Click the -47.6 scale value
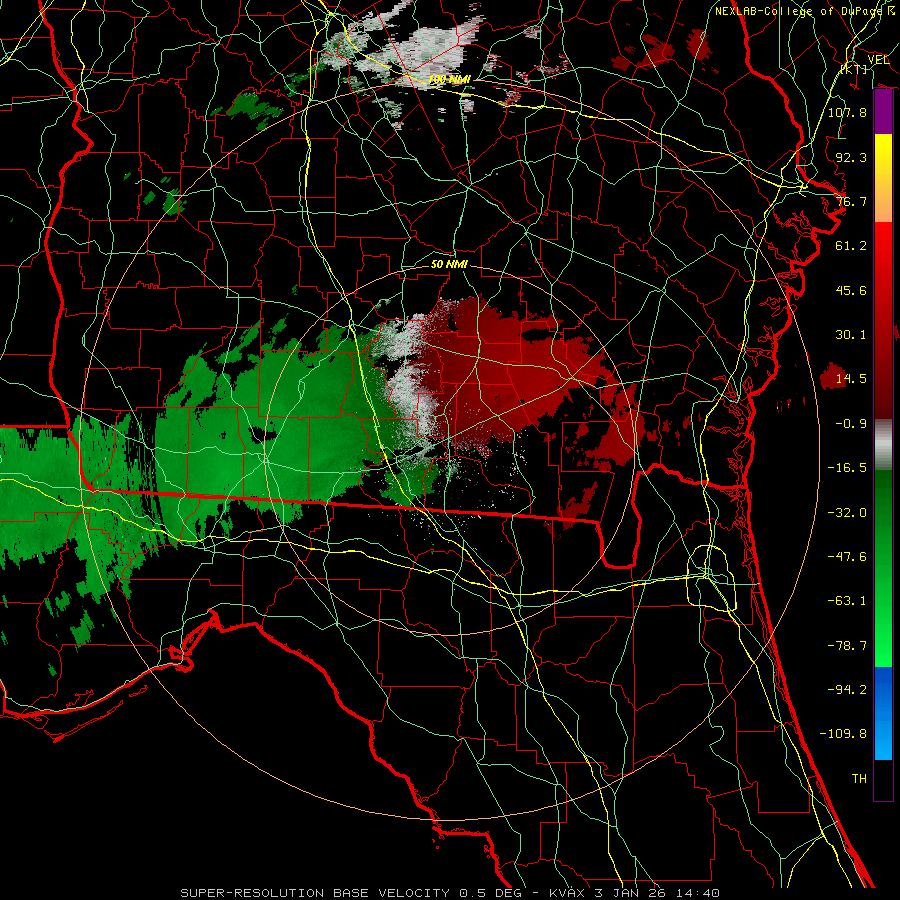Viewport: 900px width, 900px height. click(847, 557)
